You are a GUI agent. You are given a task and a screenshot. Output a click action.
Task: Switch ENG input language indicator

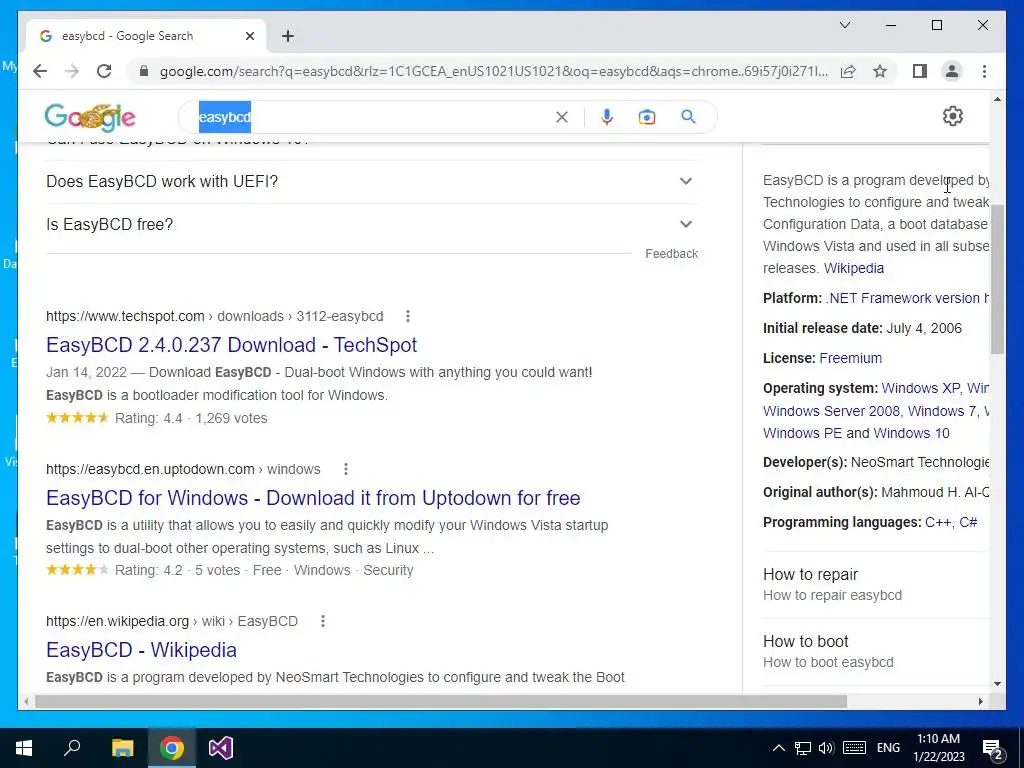888,748
